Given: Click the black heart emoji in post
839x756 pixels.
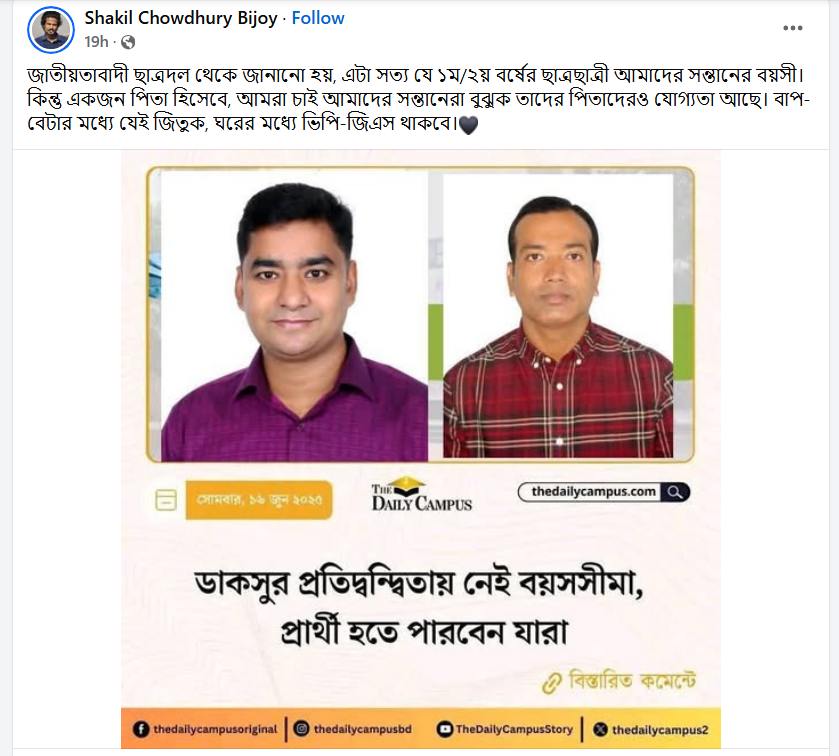Looking at the screenshot, I should pos(468,126).
